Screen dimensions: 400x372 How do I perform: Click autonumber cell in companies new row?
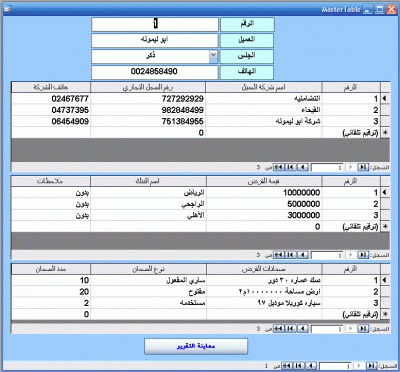tap(351, 133)
